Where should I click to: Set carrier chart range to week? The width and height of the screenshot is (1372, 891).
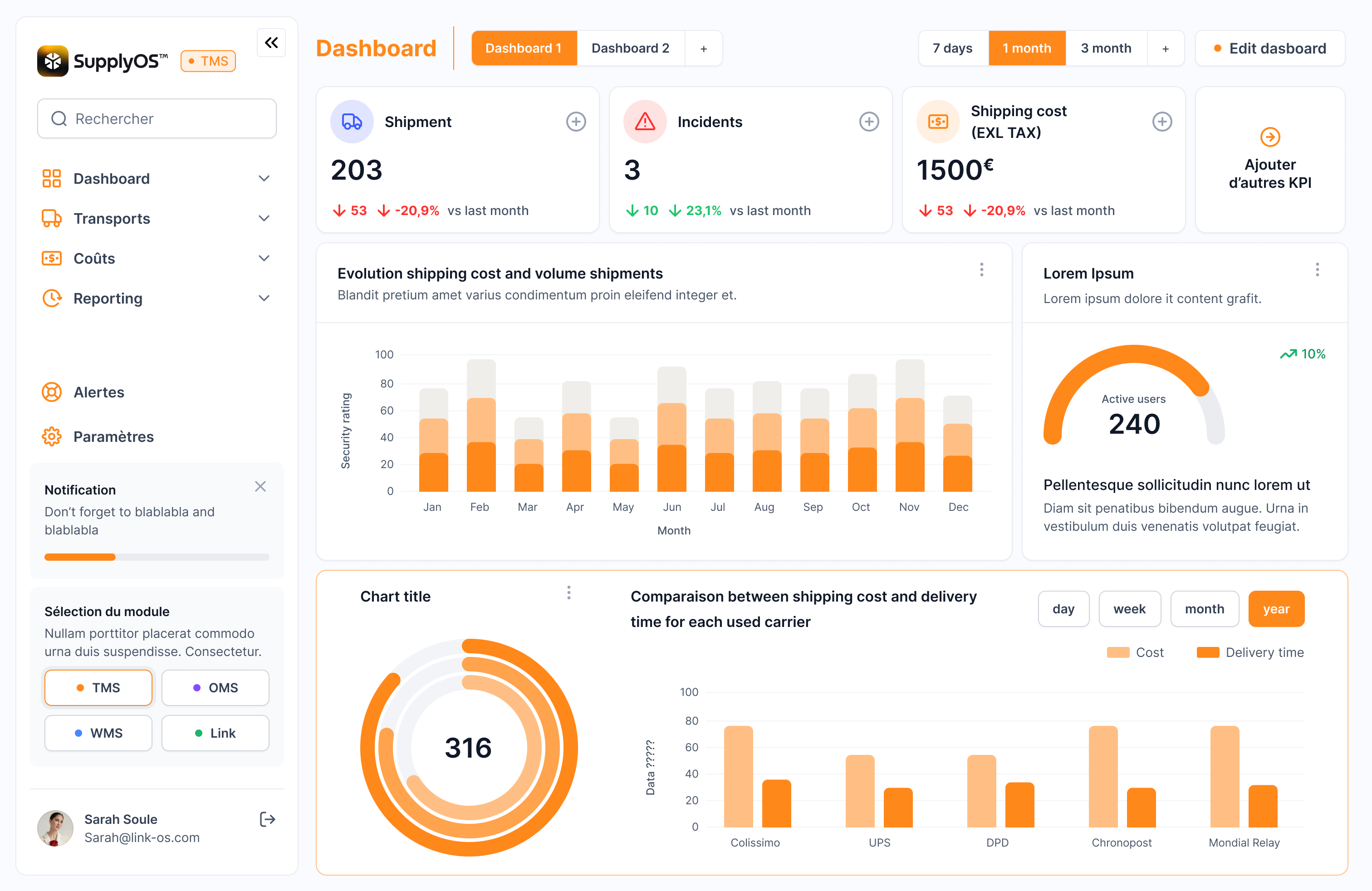click(1129, 609)
